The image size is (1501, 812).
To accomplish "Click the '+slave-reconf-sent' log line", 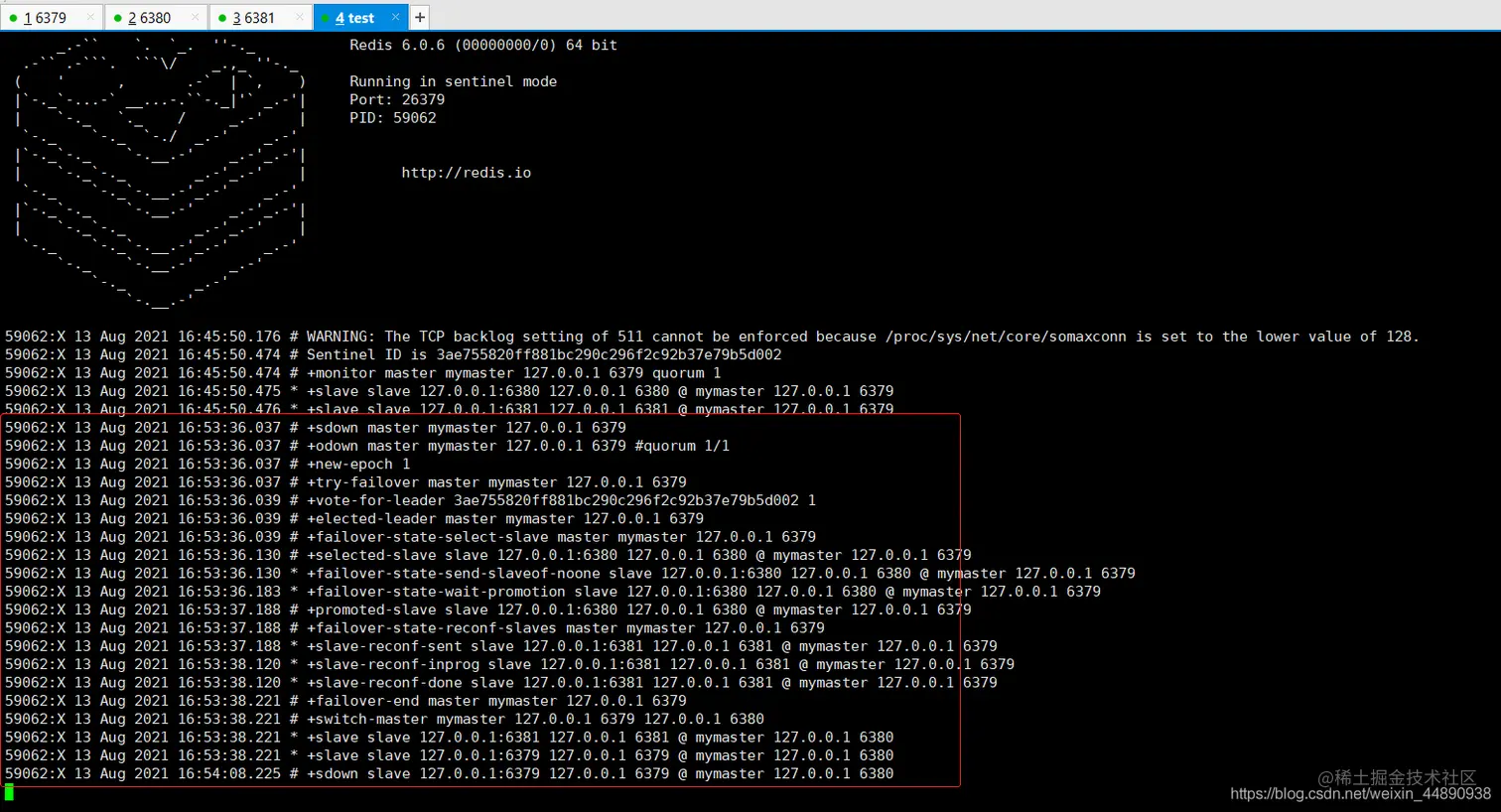I will [501, 646].
